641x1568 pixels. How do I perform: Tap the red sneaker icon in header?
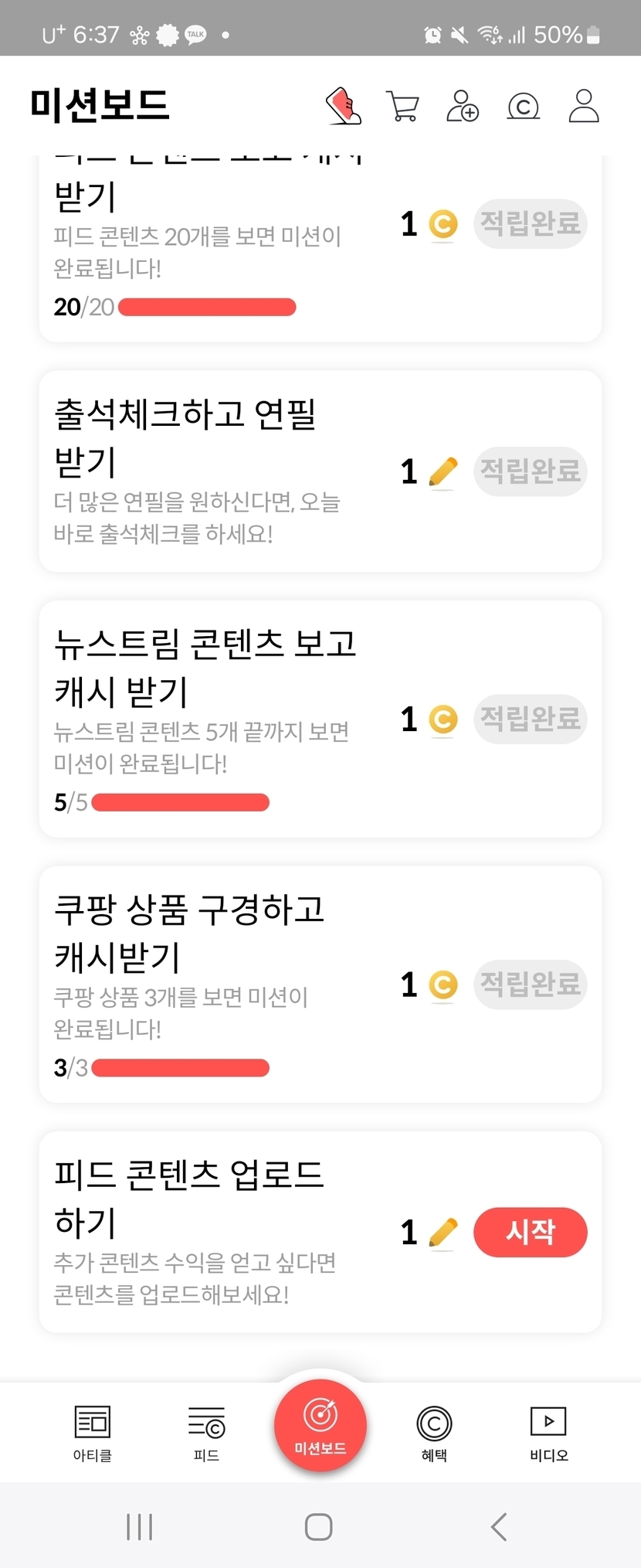point(344,106)
